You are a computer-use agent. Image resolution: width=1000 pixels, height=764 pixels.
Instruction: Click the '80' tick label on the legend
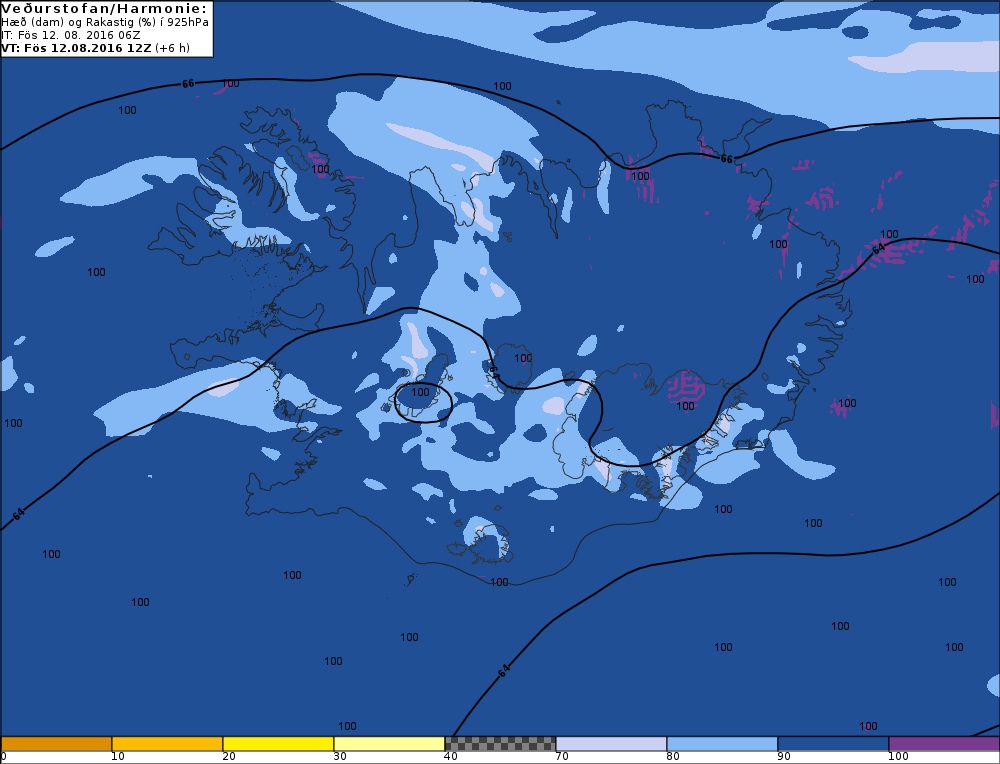(673, 757)
